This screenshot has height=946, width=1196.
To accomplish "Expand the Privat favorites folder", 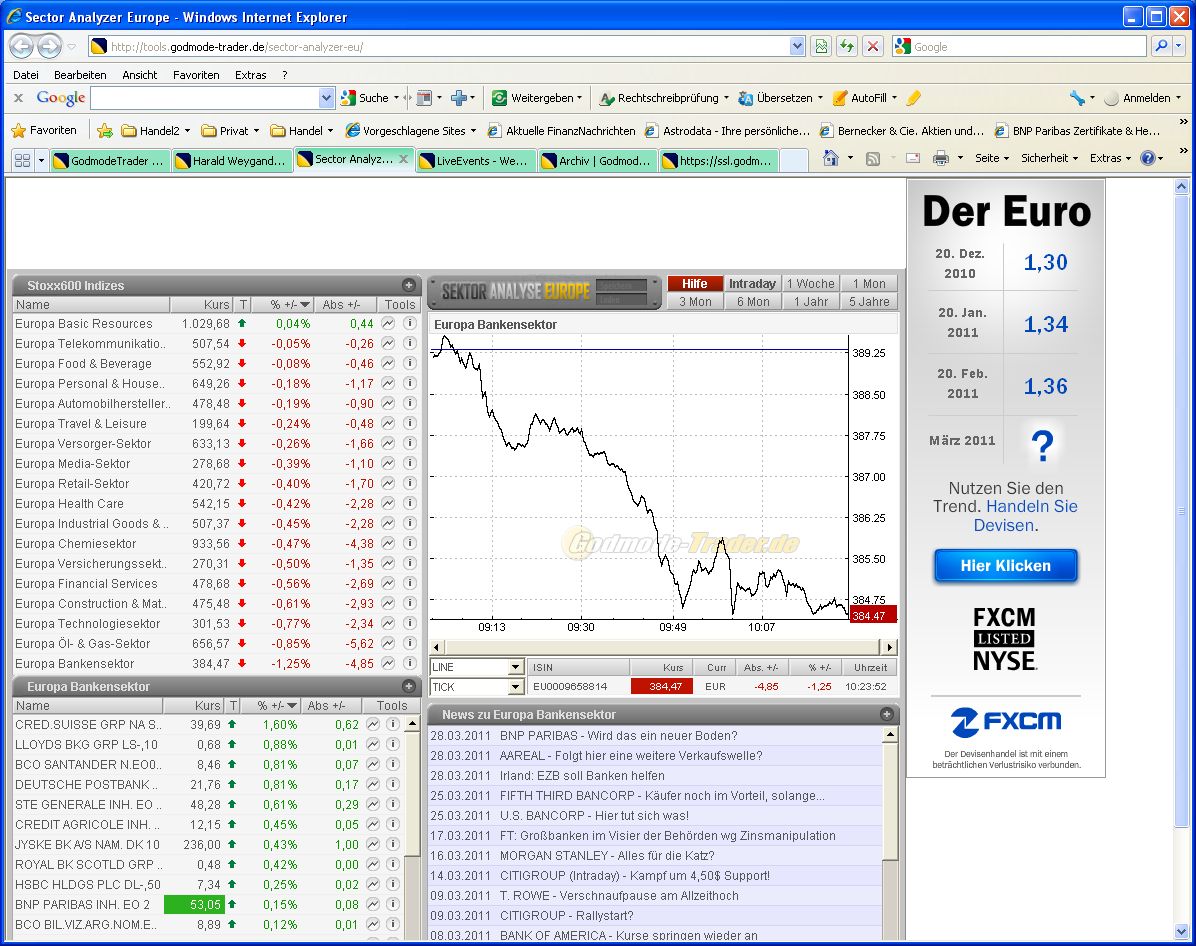I will pos(230,130).
